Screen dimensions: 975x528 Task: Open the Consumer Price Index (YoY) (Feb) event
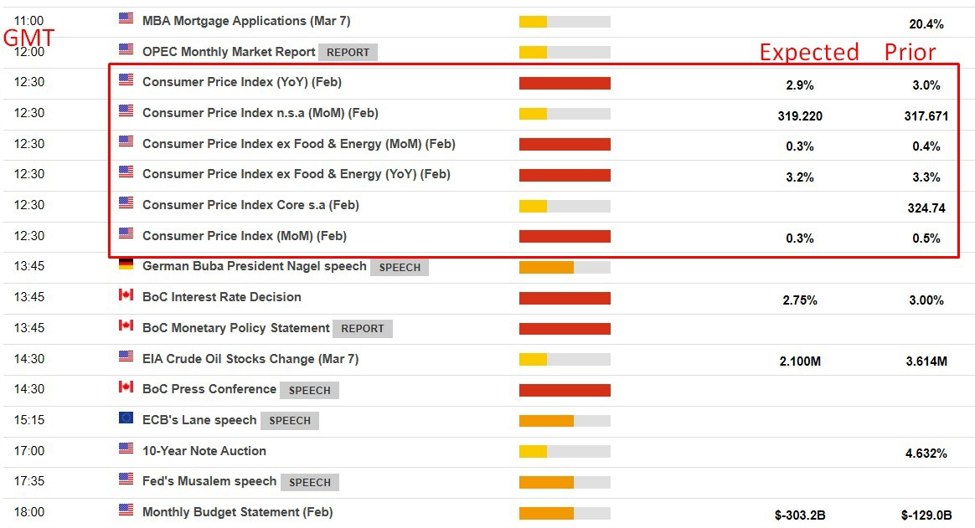pos(242,82)
